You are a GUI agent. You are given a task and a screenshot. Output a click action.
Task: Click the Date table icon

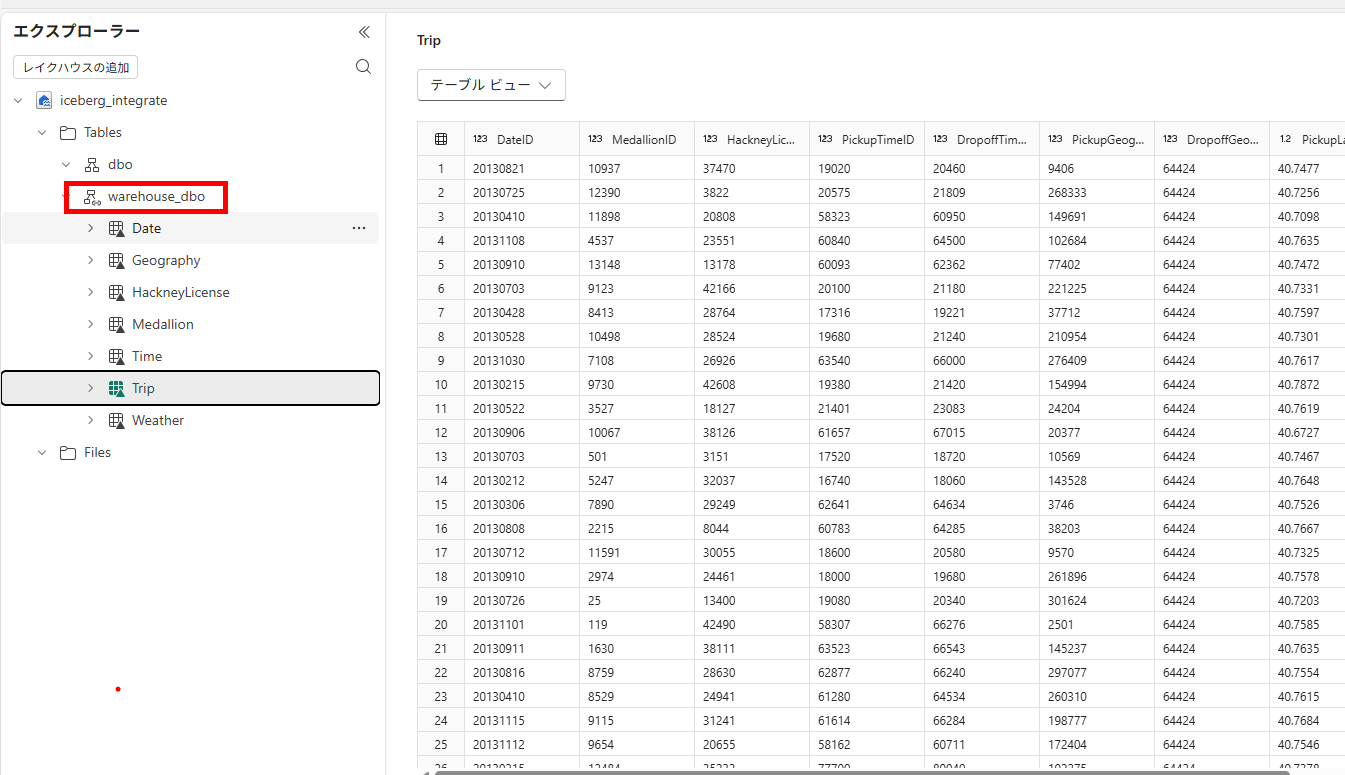click(116, 228)
